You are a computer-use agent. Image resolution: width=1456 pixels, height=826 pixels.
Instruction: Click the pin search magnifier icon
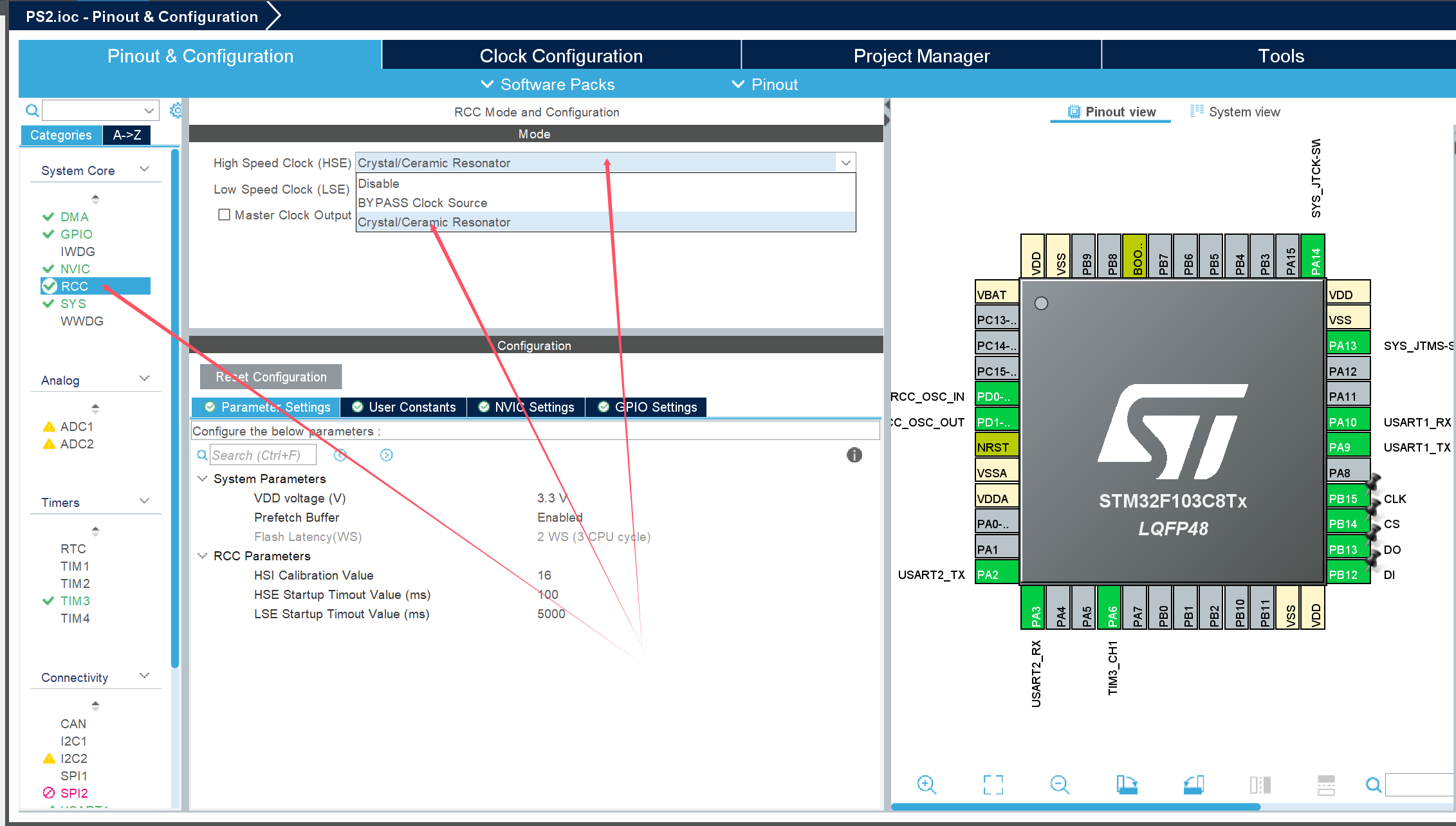click(x=1373, y=784)
